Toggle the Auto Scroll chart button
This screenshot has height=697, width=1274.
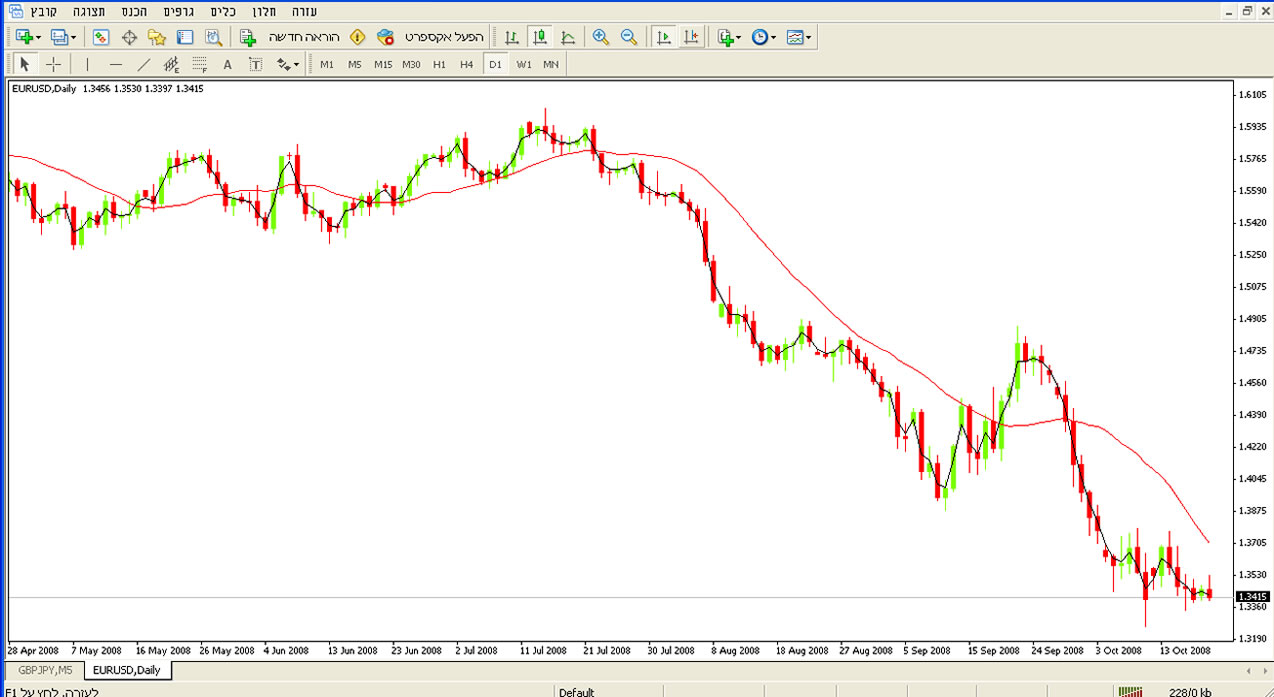(662, 37)
